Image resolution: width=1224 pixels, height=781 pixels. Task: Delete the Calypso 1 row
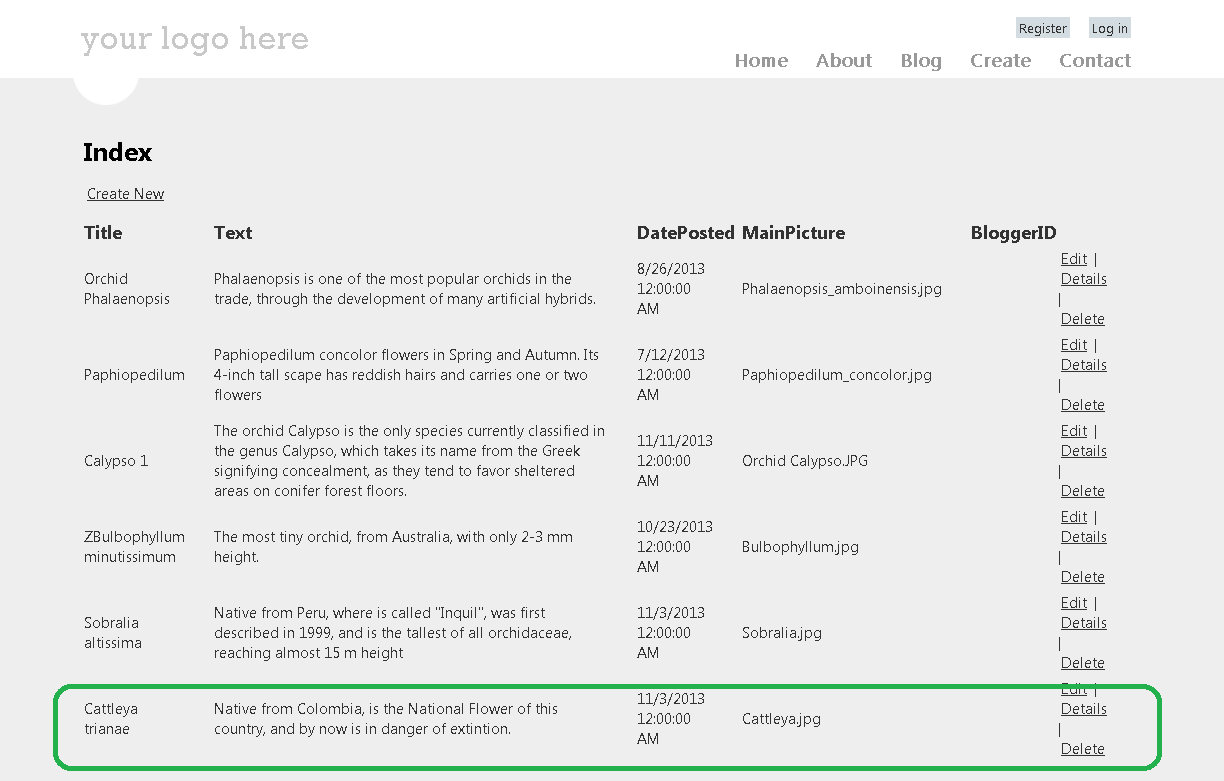click(1082, 491)
